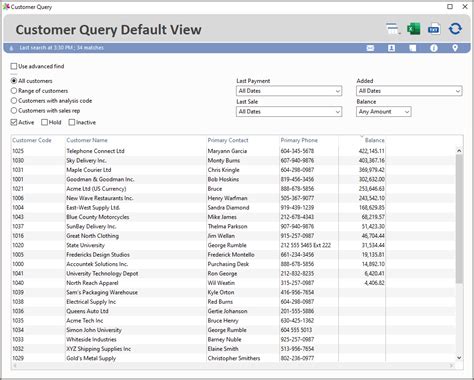Image resolution: width=474 pixels, height=380 pixels.
Task: Open the view layout options icon
Action: click(x=393, y=29)
